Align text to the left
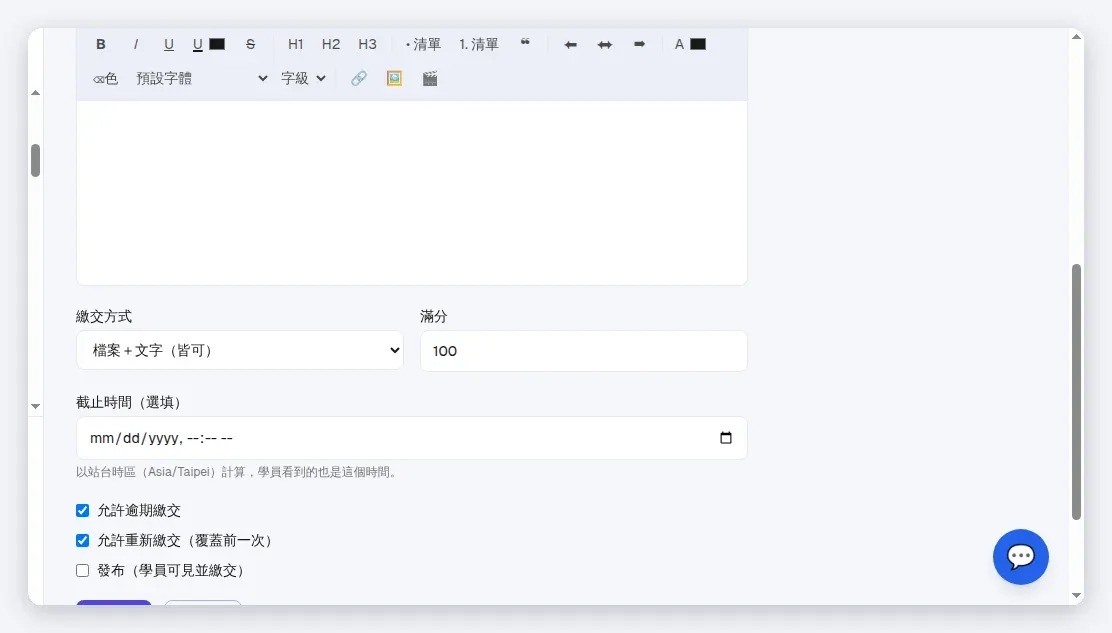This screenshot has height=633, width=1112. 570,45
